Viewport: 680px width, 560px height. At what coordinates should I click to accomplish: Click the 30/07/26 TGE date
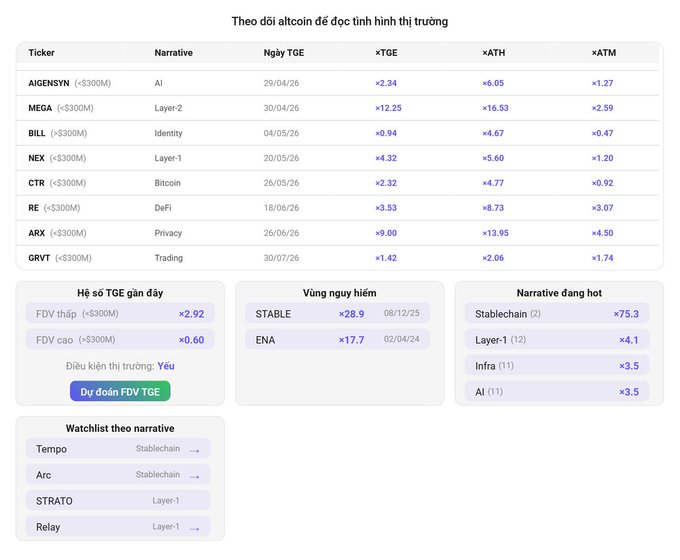click(281, 258)
